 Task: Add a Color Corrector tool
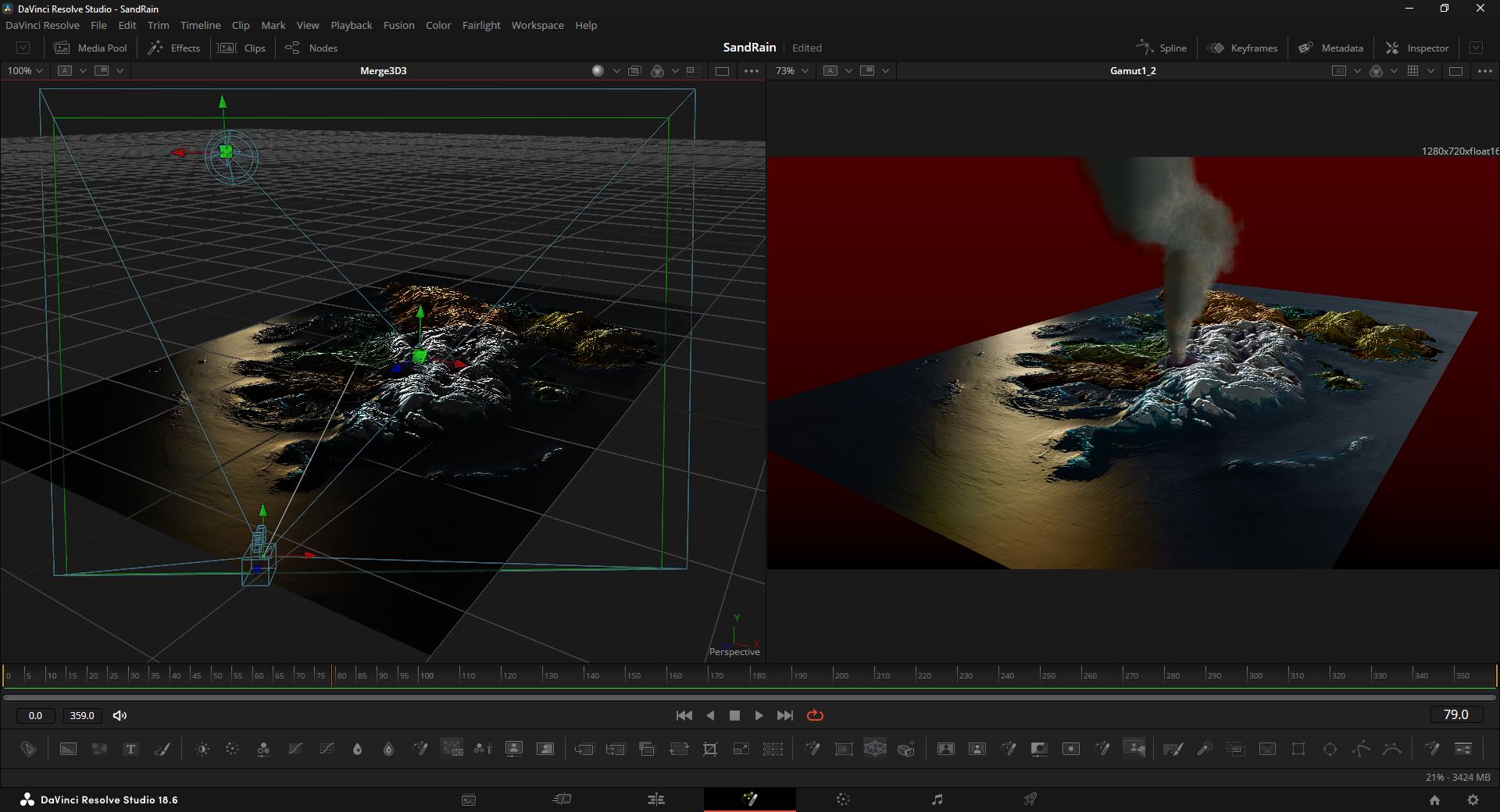232,749
